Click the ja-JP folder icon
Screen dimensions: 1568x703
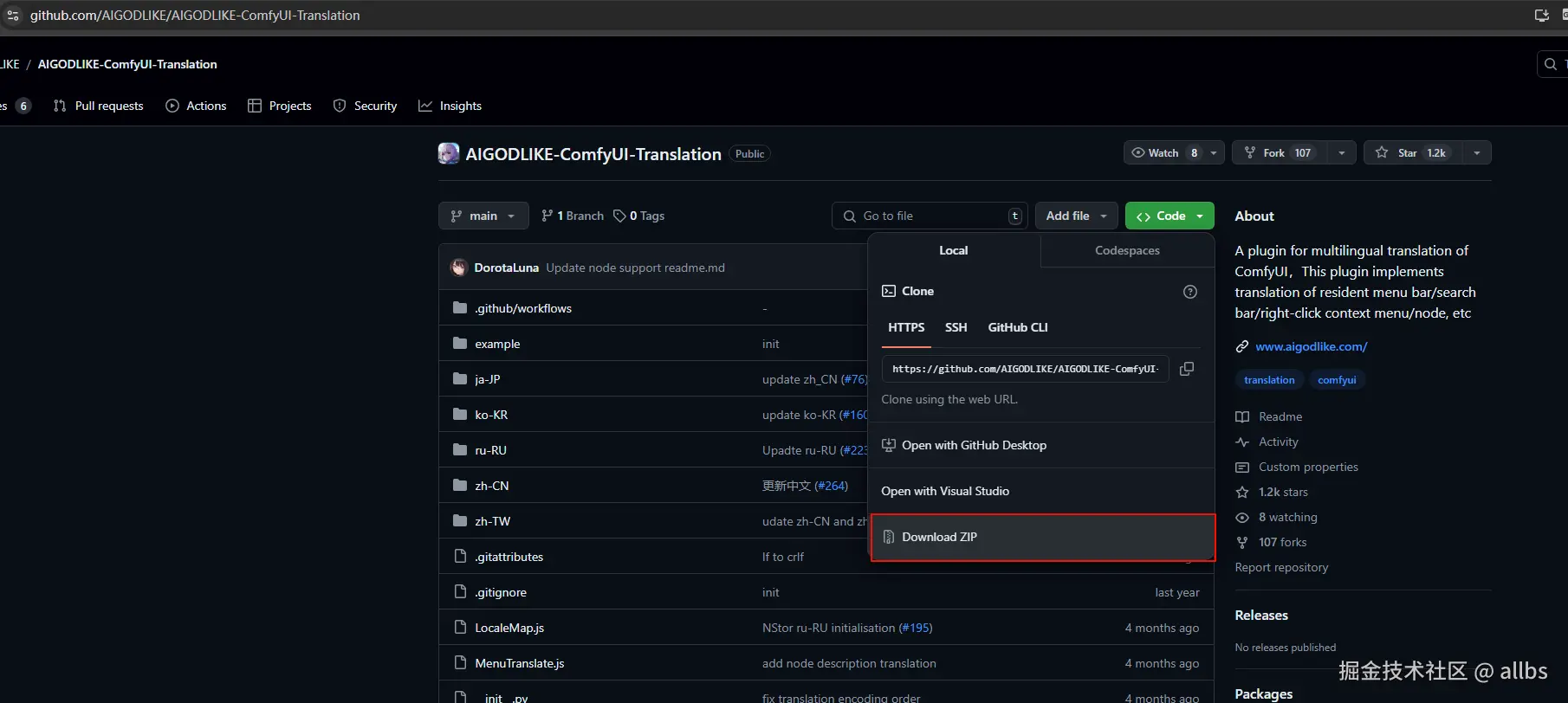460,379
